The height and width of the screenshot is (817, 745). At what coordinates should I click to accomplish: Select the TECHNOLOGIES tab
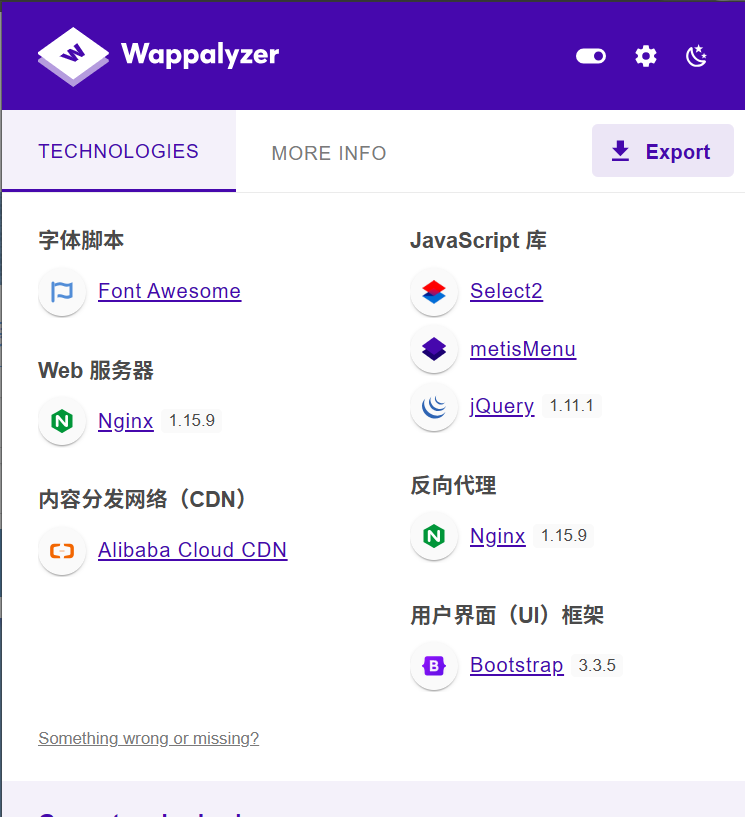[x=119, y=151]
